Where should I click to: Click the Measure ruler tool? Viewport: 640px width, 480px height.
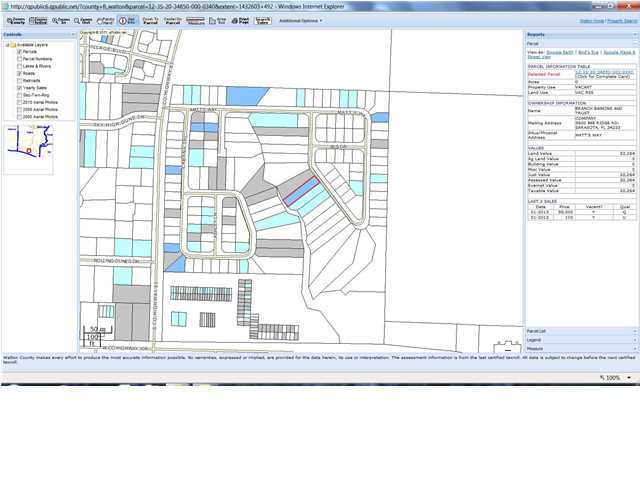pyautogui.click(x=195, y=20)
